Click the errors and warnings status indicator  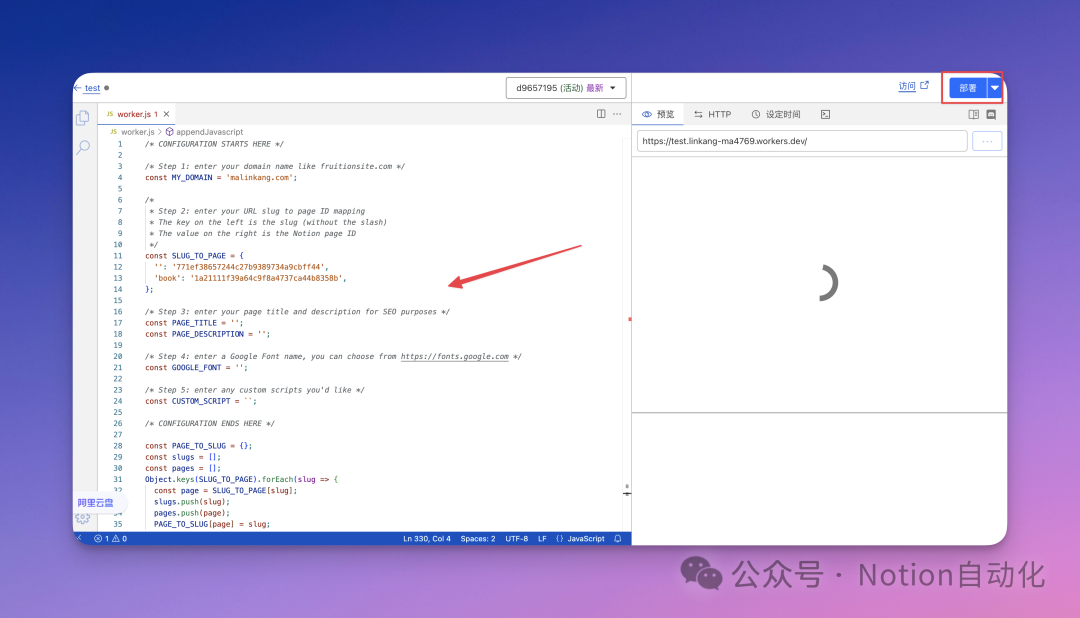pyautogui.click(x=110, y=539)
